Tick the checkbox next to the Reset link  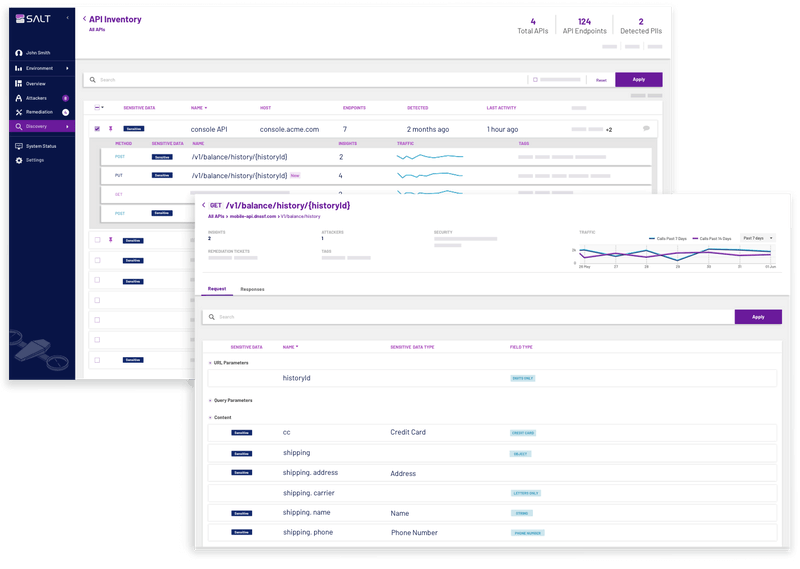(x=535, y=79)
